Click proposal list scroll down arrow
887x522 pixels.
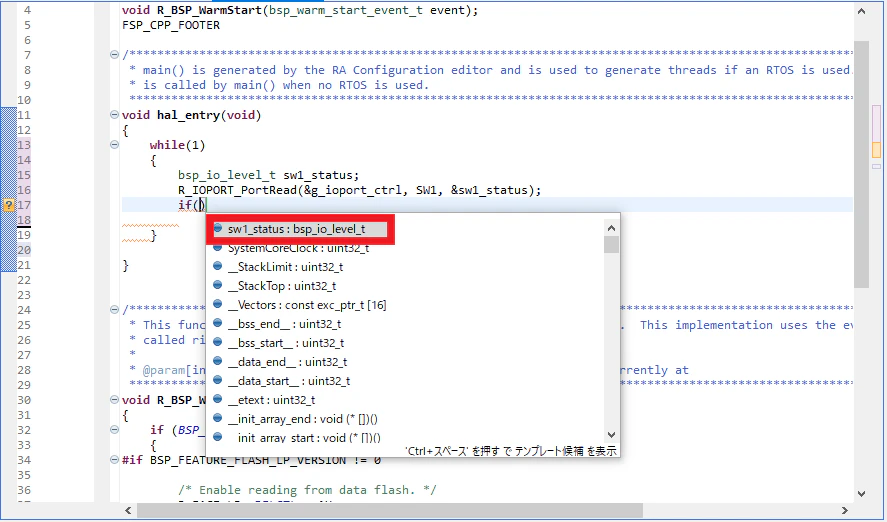pyautogui.click(x=611, y=435)
